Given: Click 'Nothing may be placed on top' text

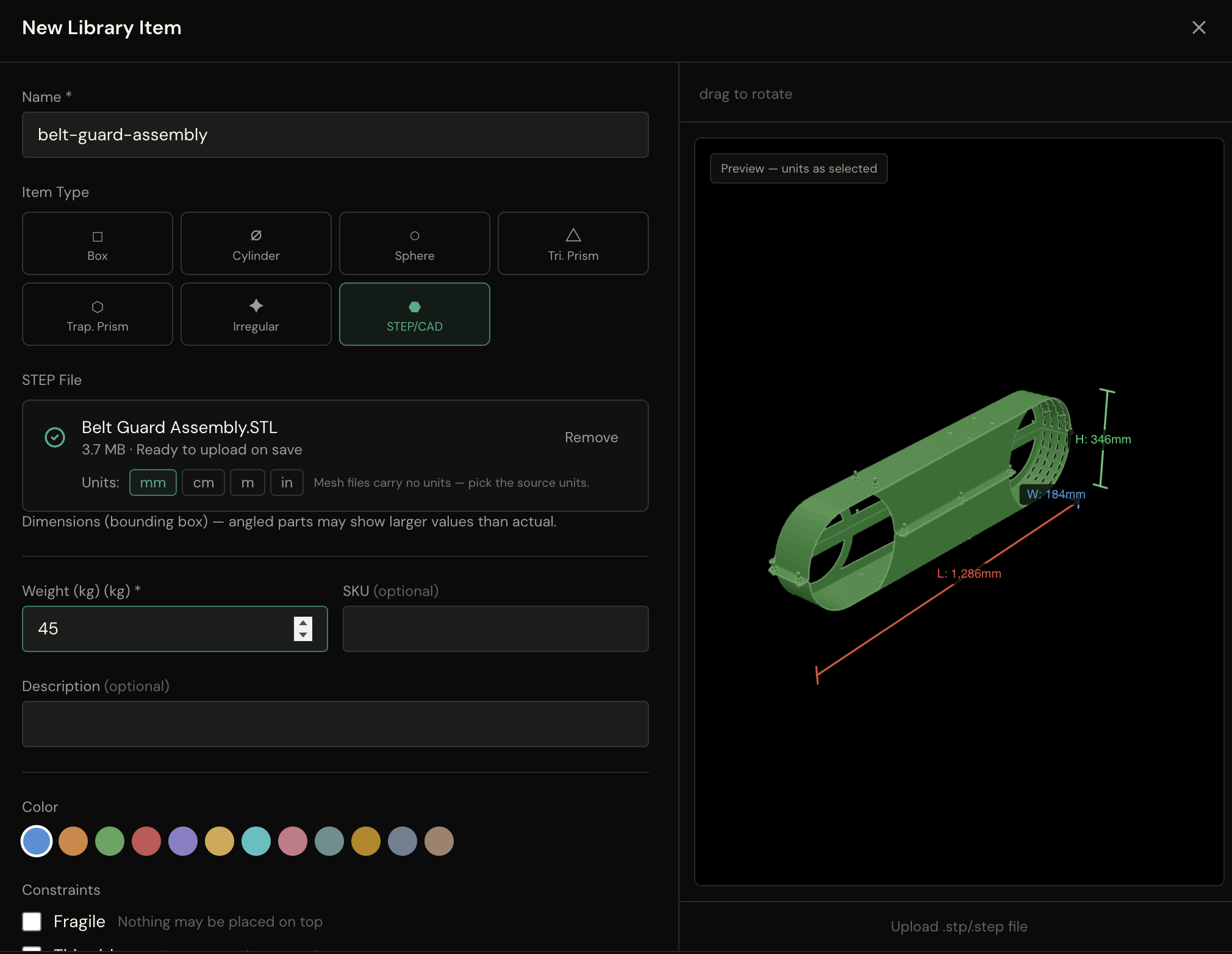Looking at the screenshot, I should (x=220, y=922).
